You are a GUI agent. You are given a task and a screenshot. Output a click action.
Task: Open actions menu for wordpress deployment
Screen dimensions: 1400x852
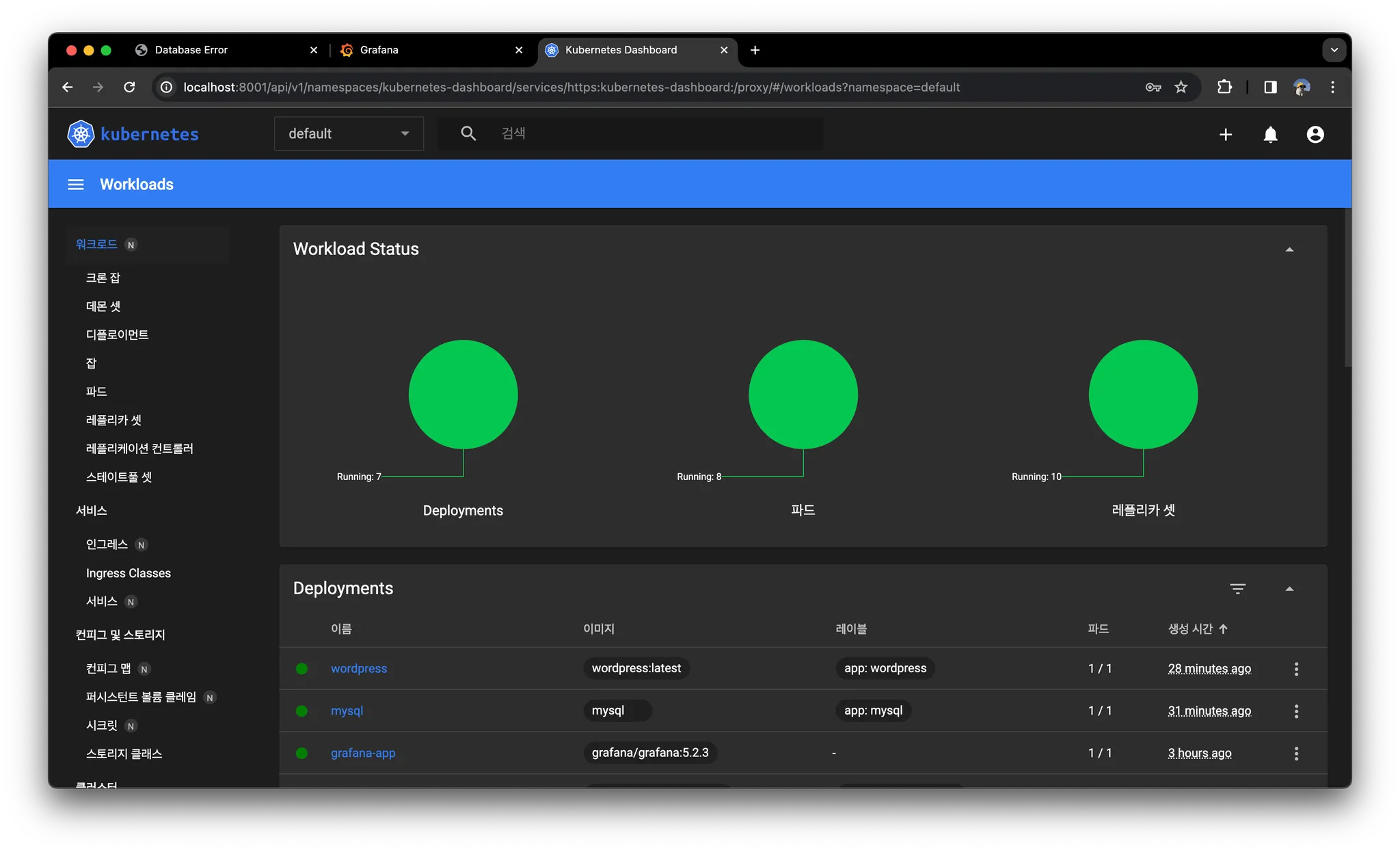(x=1296, y=669)
